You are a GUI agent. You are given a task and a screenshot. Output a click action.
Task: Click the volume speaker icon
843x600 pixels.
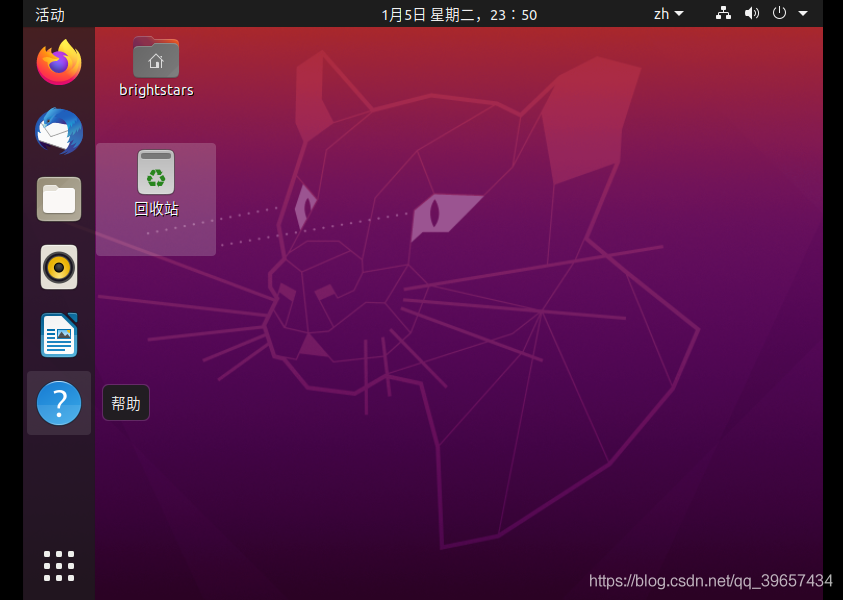pyautogui.click(x=752, y=13)
